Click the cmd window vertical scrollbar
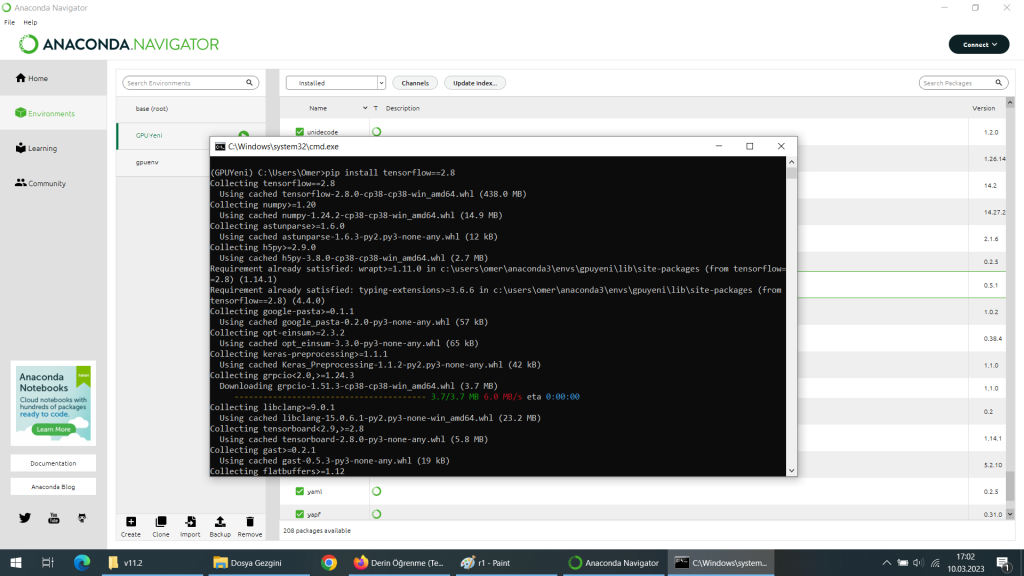Viewport: 1024px width, 576px height. click(791, 320)
